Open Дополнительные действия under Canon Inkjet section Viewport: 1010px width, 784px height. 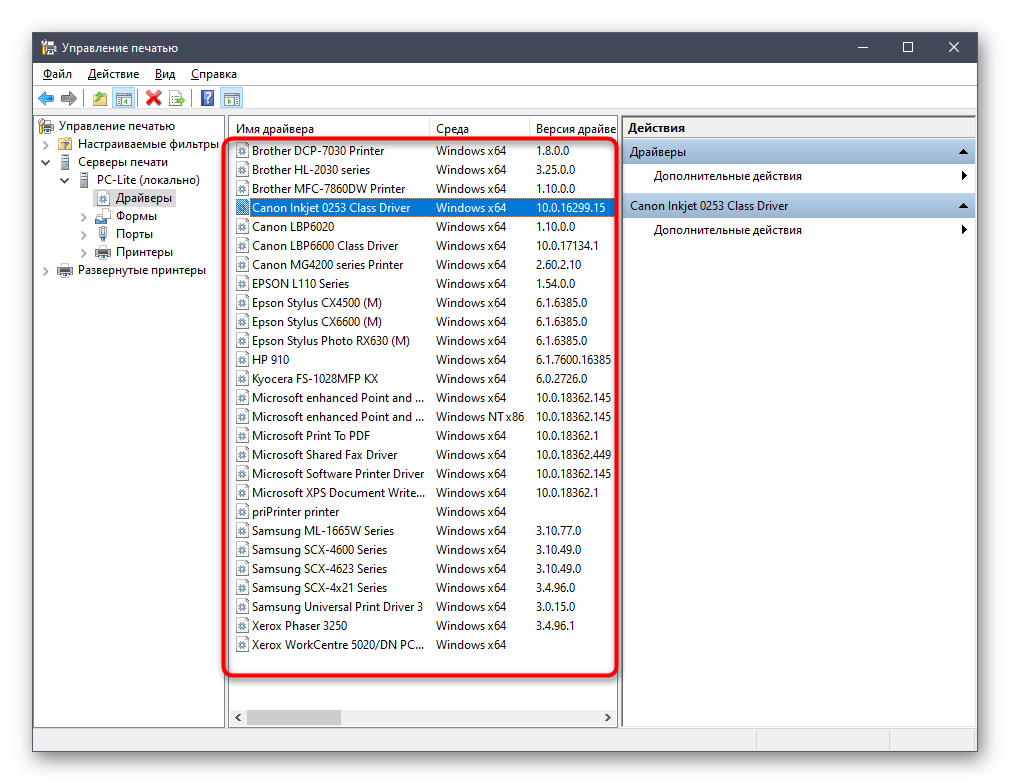(727, 230)
